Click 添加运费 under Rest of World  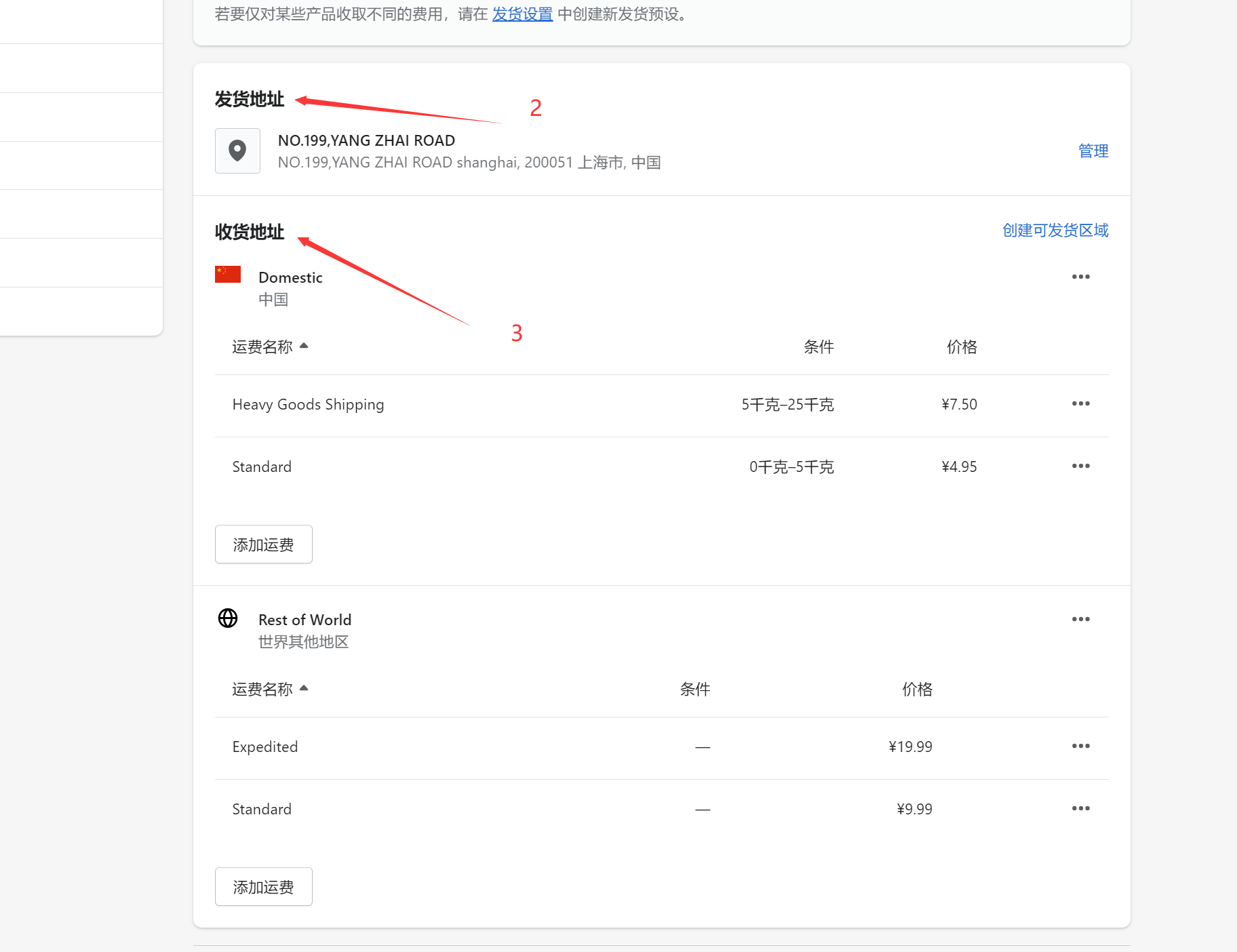tap(264, 887)
